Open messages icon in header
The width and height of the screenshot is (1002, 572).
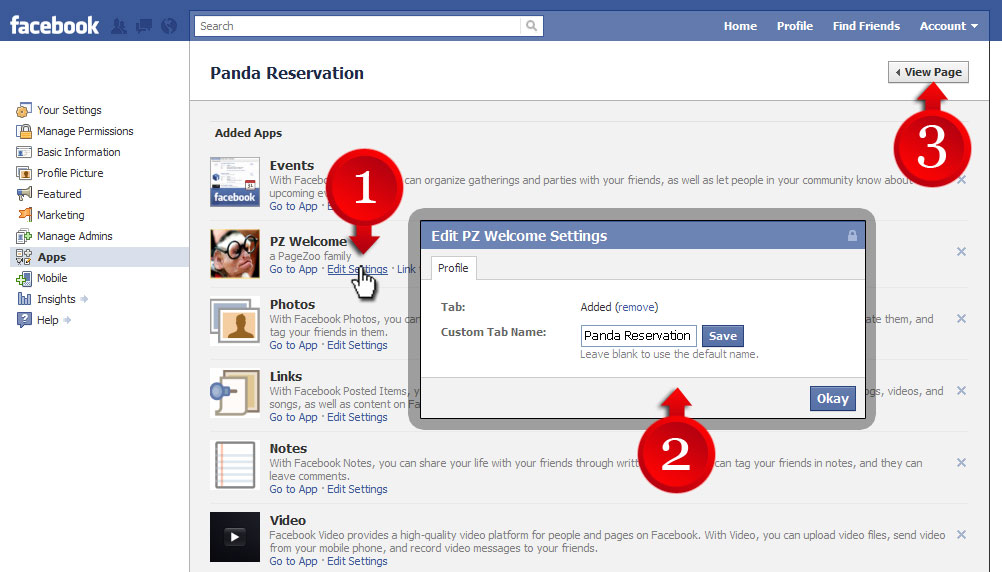pos(144,26)
